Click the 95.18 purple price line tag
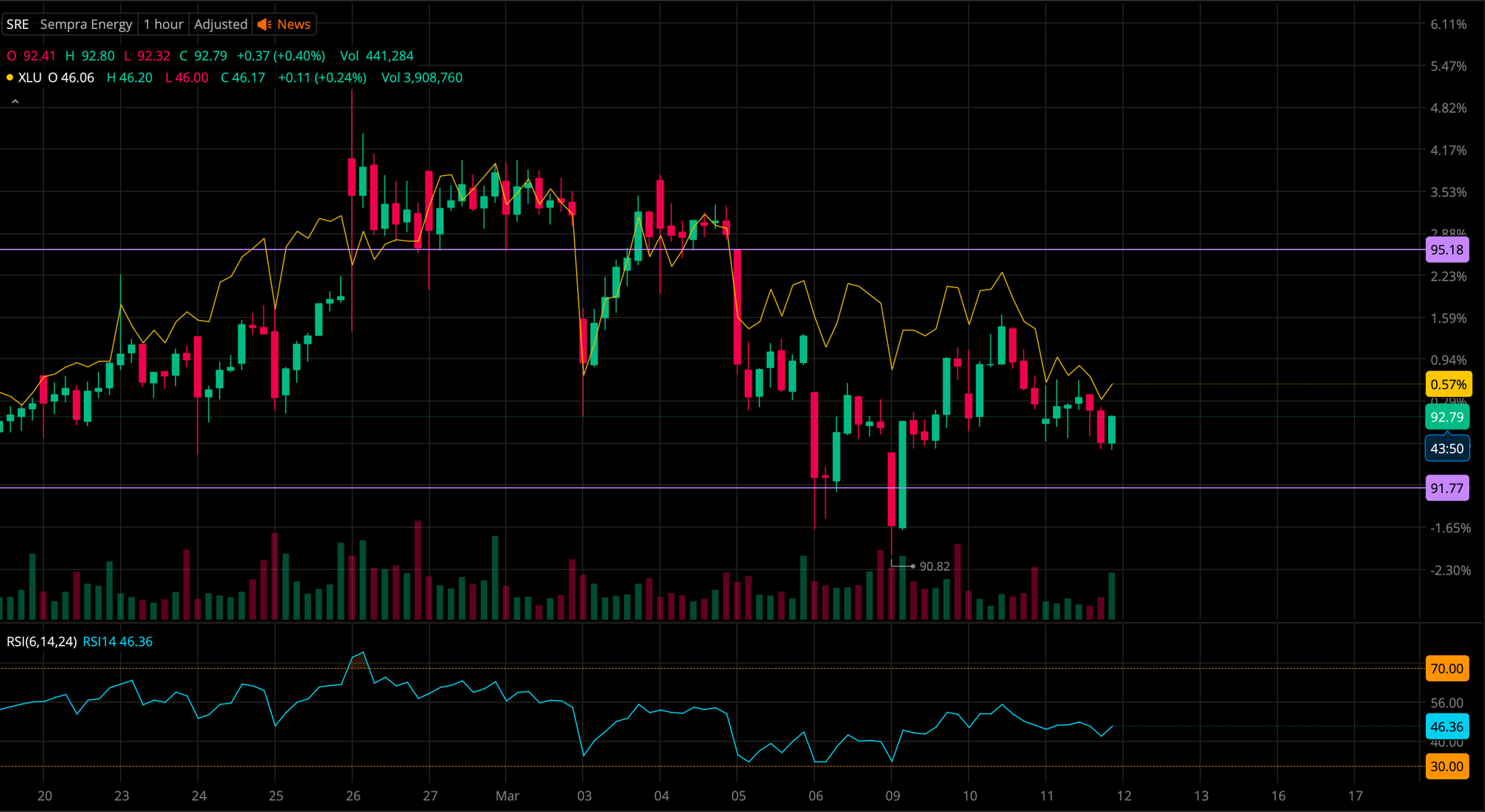Screen dimensions: 1485x812 1446,250
